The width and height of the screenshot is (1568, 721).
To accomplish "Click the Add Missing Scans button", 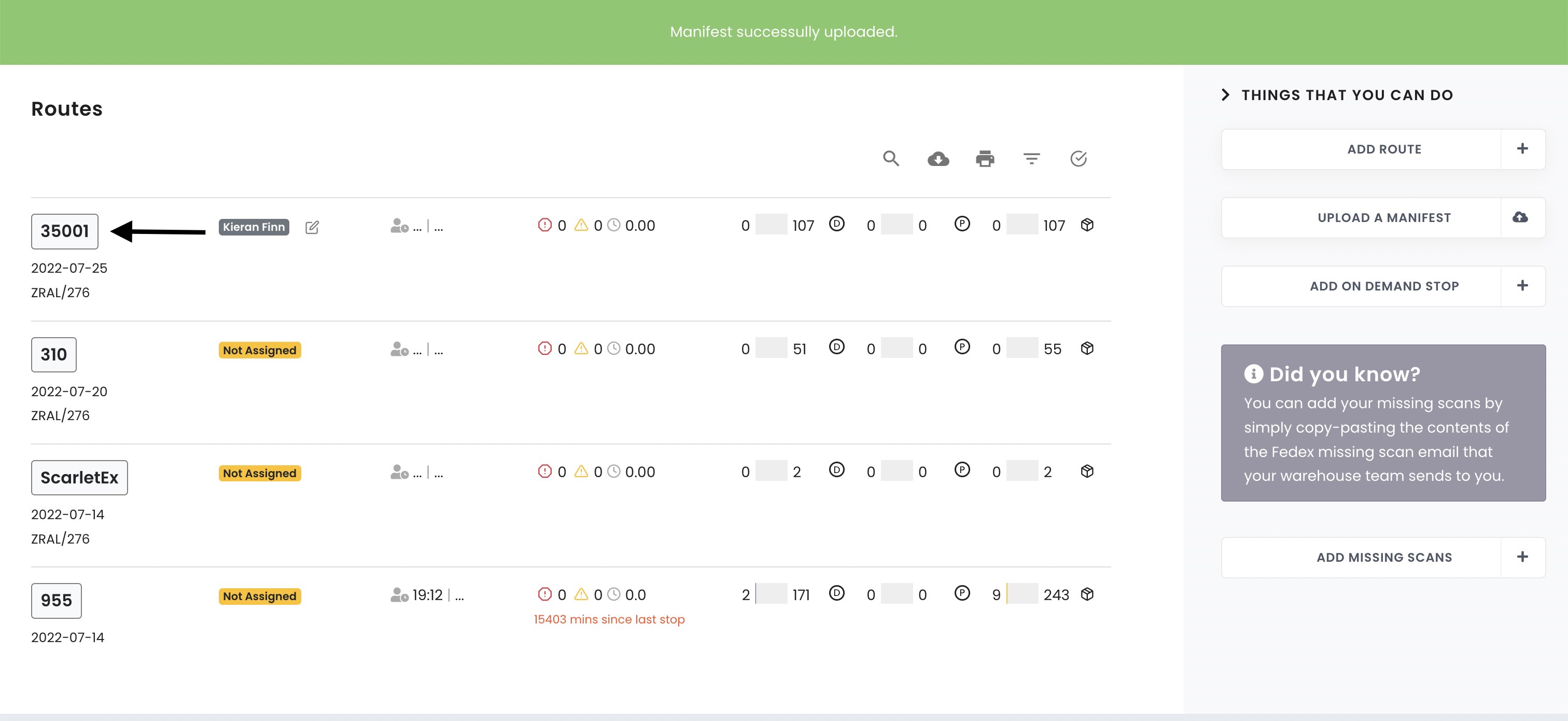I will pyautogui.click(x=1383, y=557).
